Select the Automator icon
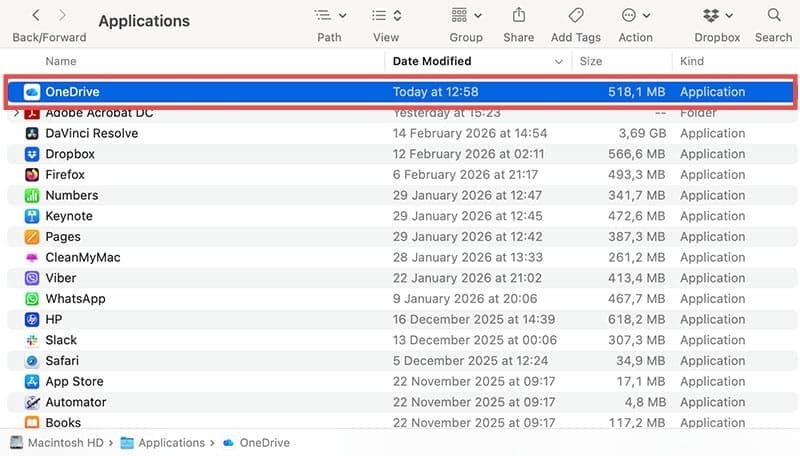This screenshot has height=456, width=800. tap(32, 402)
